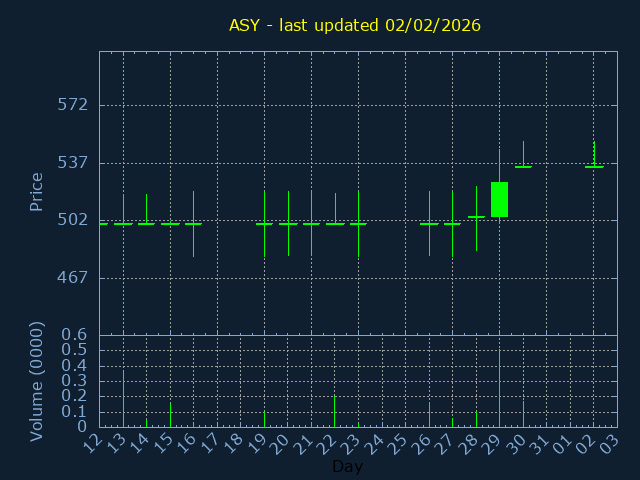Click the Day x-axis label
Image resolution: width=640 pixels, height=480 pixels.
[x=347, y=466]
